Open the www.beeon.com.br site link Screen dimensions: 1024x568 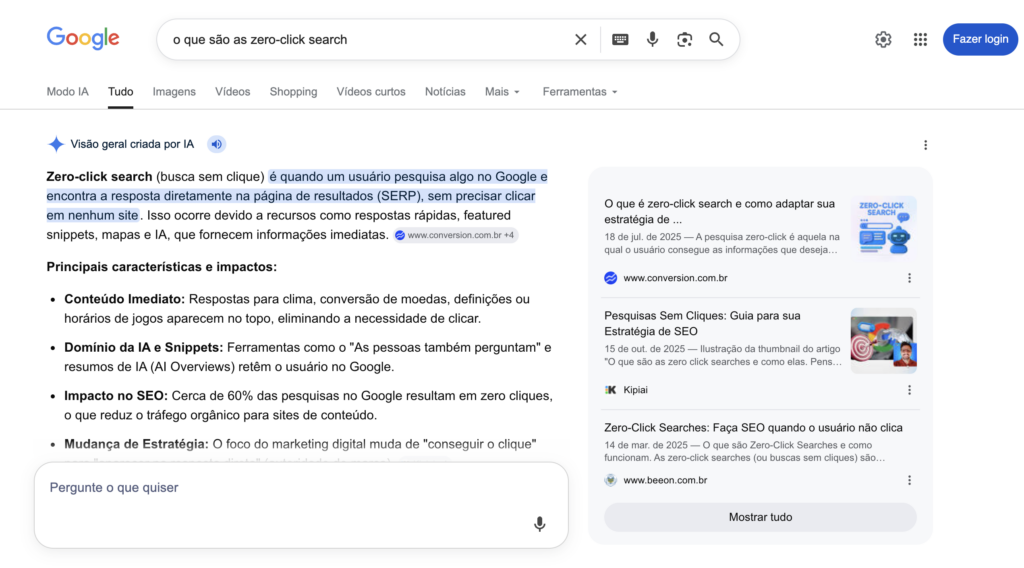[x=665, y=480]
